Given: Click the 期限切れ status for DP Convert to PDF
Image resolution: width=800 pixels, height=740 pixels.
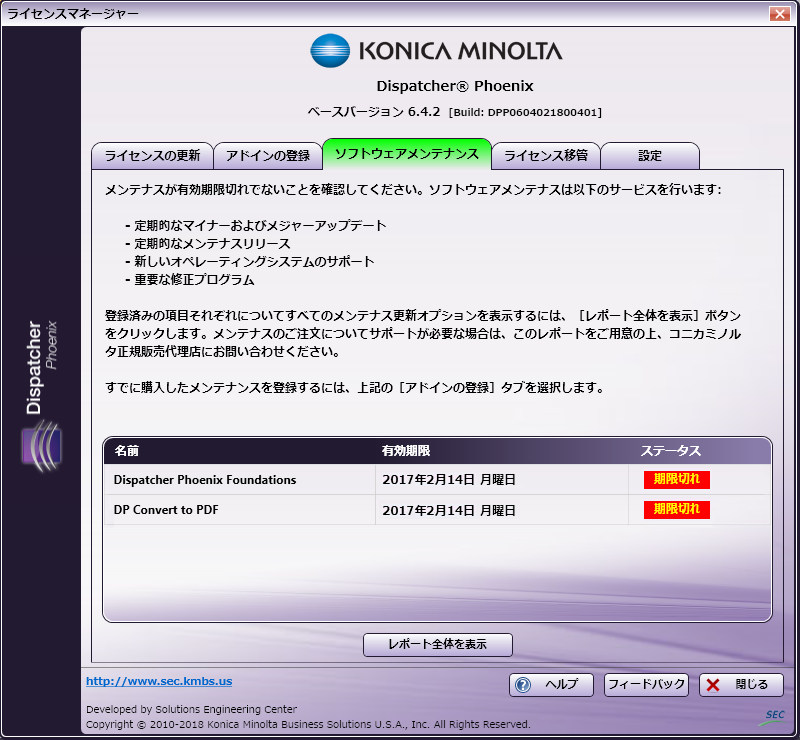Looking at the screenshot, I should point(677,509).
